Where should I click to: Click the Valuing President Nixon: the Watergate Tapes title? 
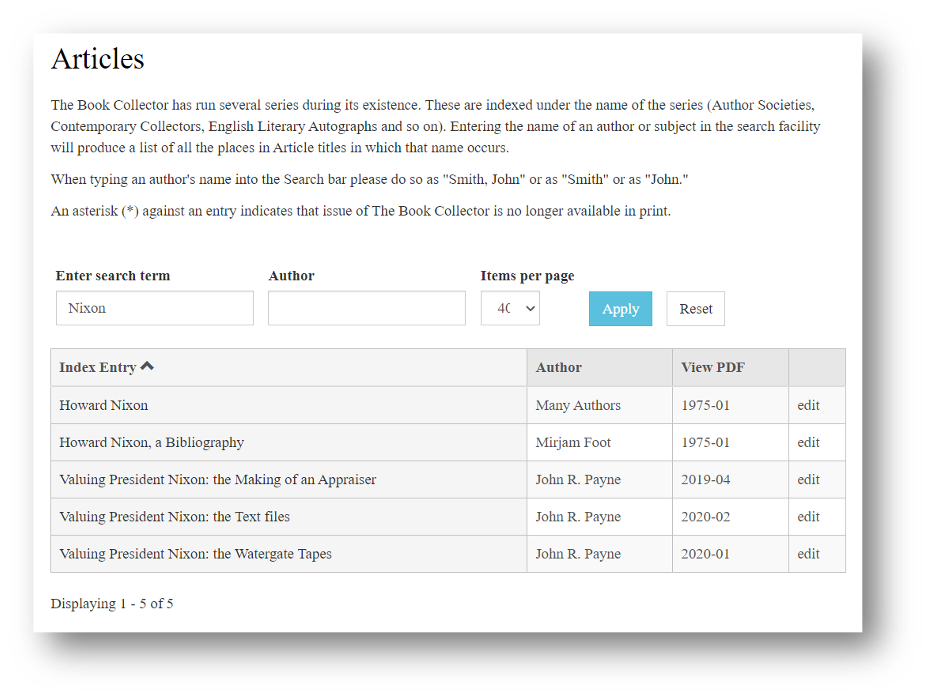click(x=196, y=554)
